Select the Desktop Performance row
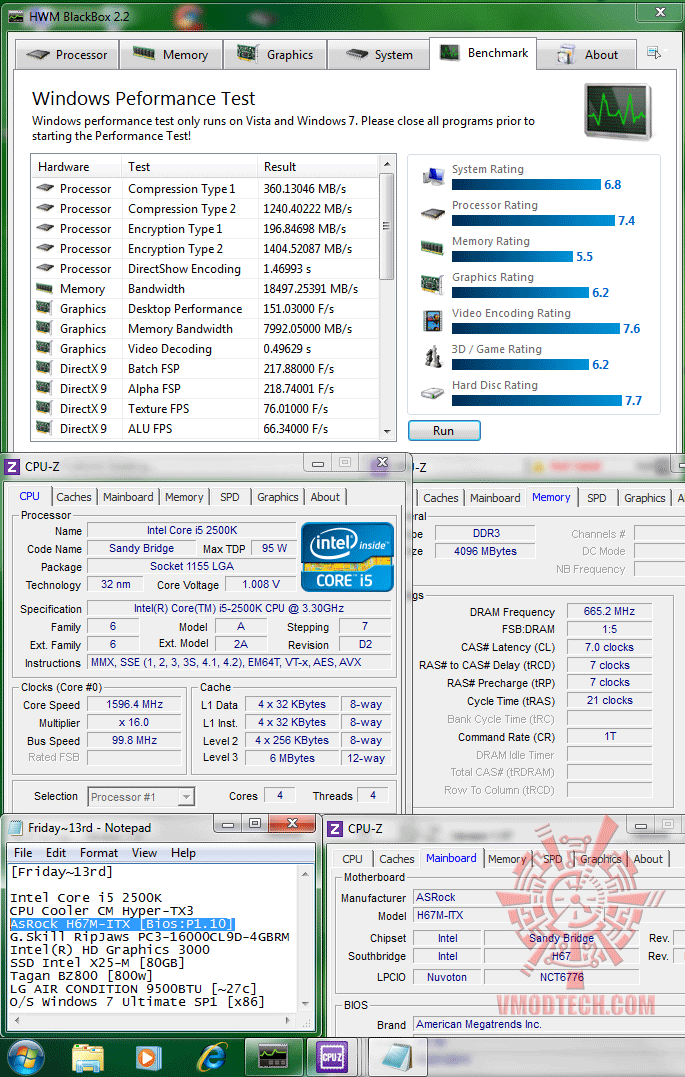This screenshot has width=685, height=1077. click(x=205, y=308)
